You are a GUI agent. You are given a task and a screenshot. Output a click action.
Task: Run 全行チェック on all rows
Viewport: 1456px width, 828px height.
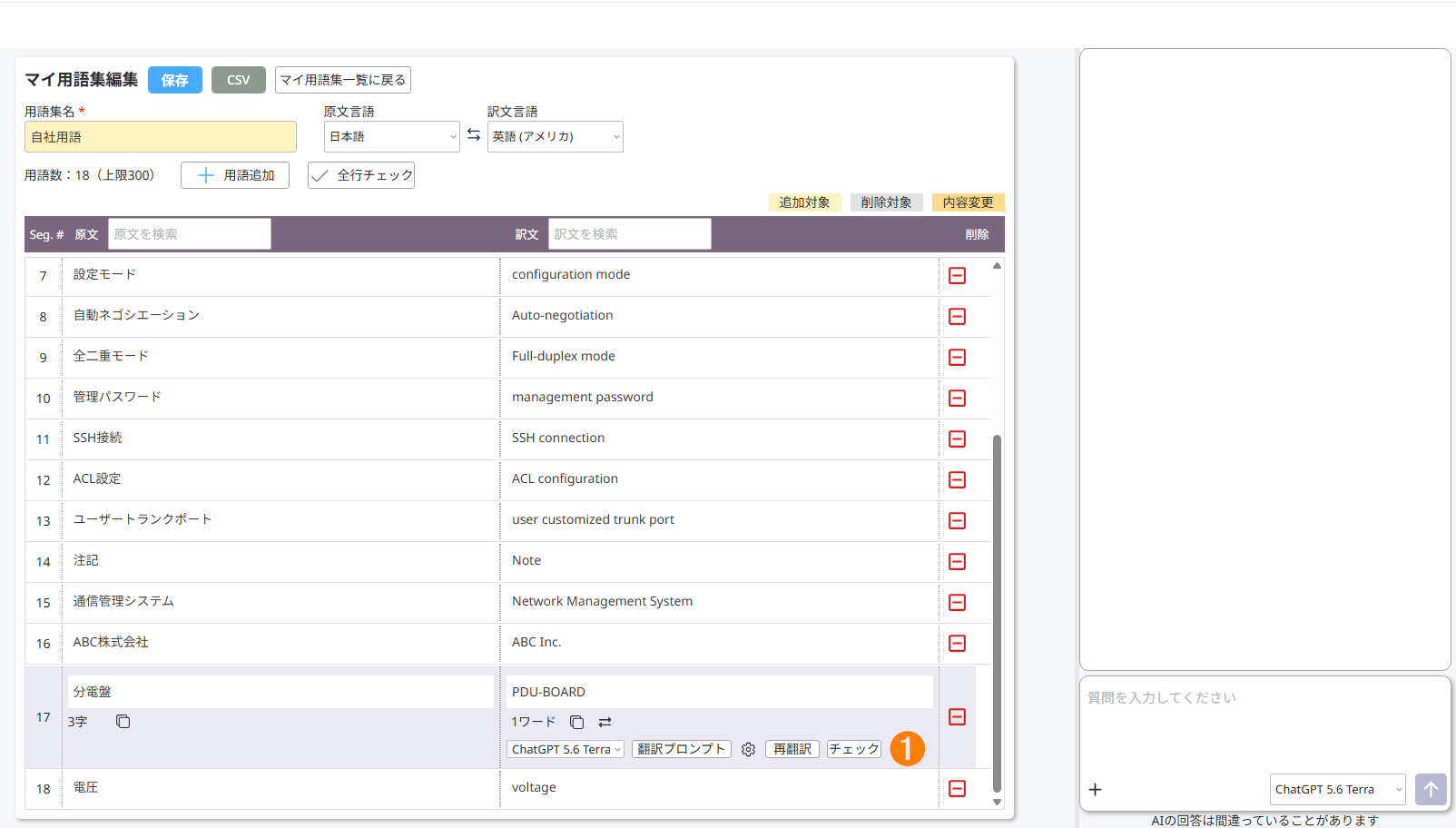[361, 175]
